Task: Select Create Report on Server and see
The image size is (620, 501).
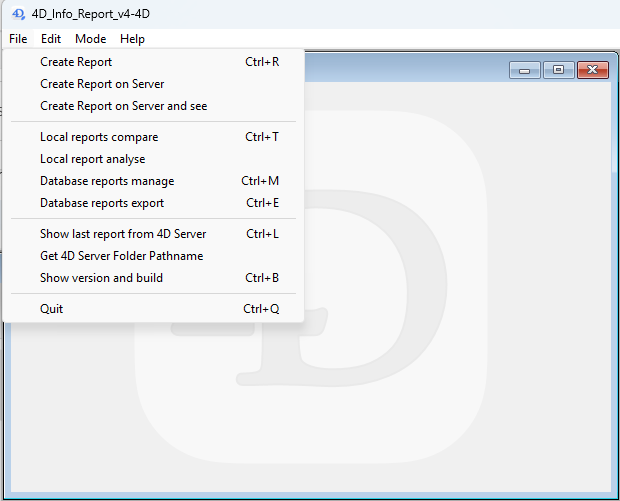Action: click(124, 106)
